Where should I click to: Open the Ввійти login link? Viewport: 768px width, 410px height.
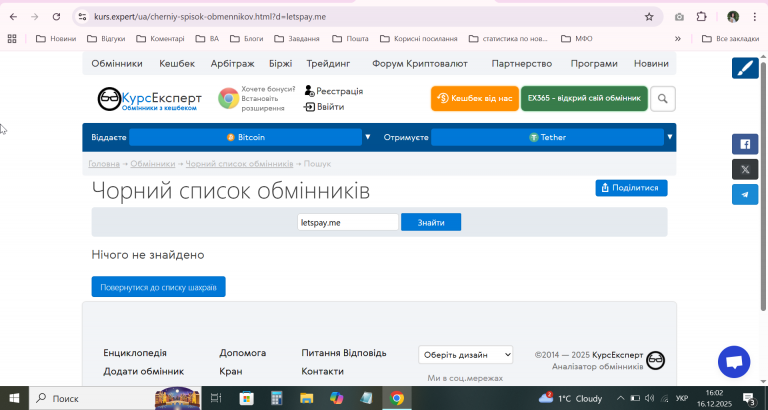[324, 106]
